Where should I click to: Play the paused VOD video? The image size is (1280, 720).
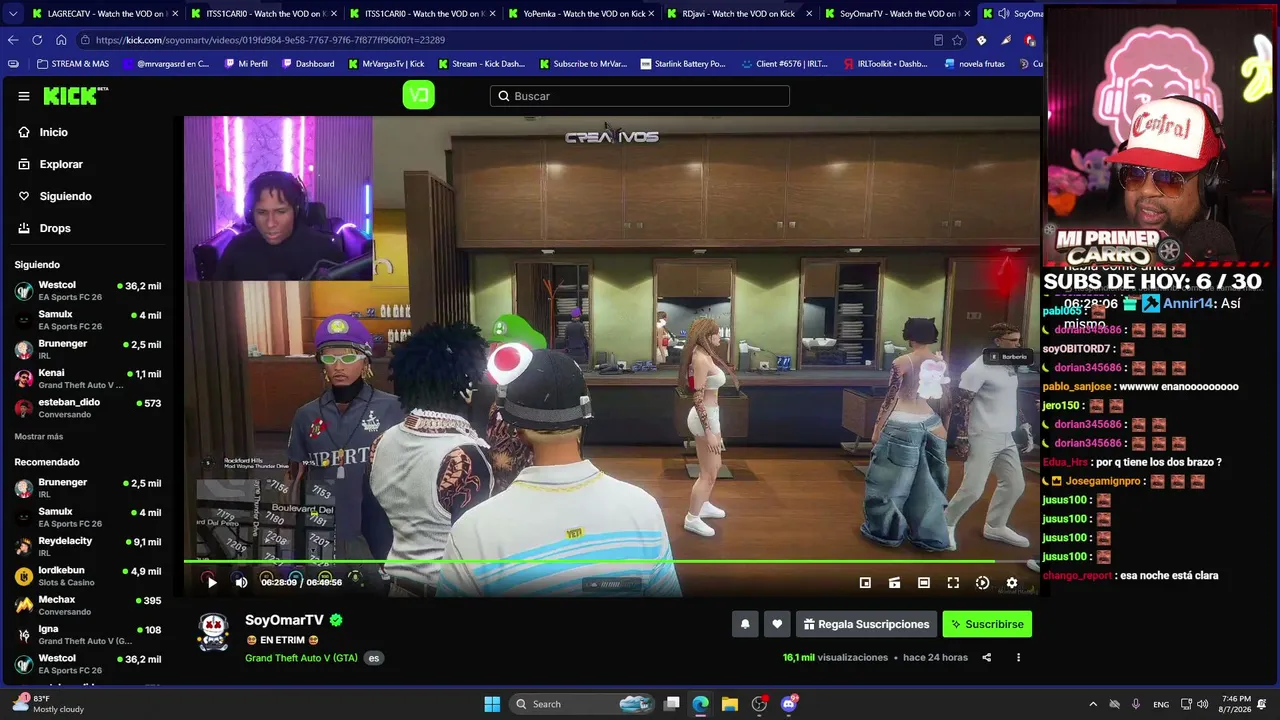coord(211,582)
